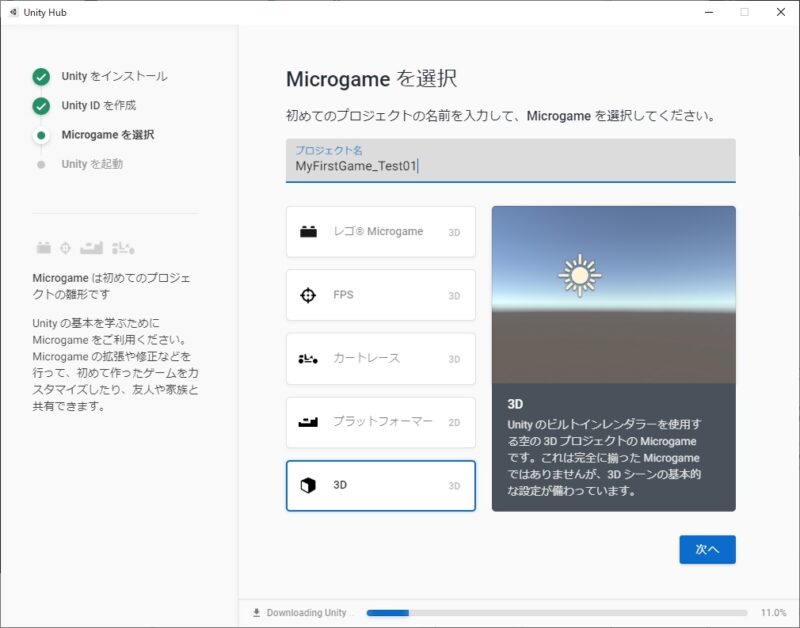
Task: Click the Unity ID を作成 step label
Action: point(98,106)
